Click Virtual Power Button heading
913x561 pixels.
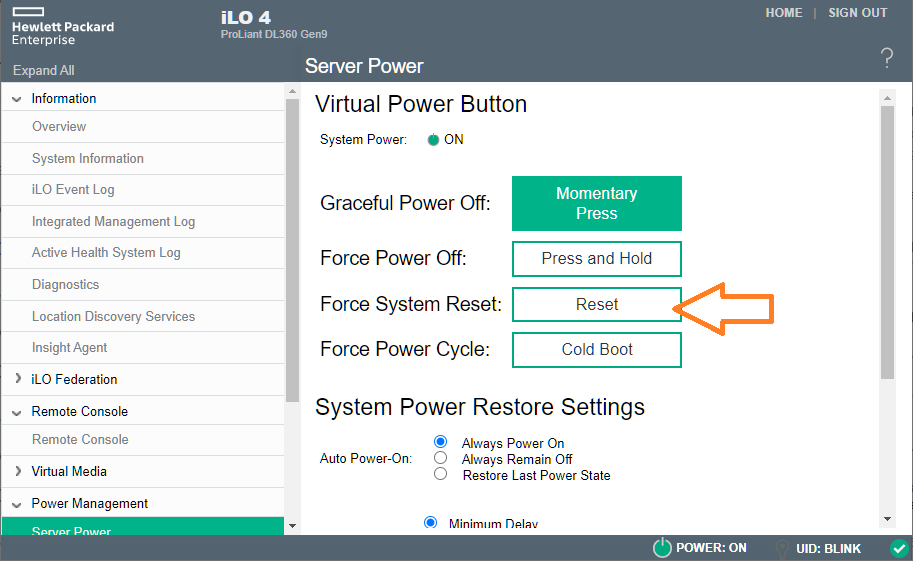[421, 104]
